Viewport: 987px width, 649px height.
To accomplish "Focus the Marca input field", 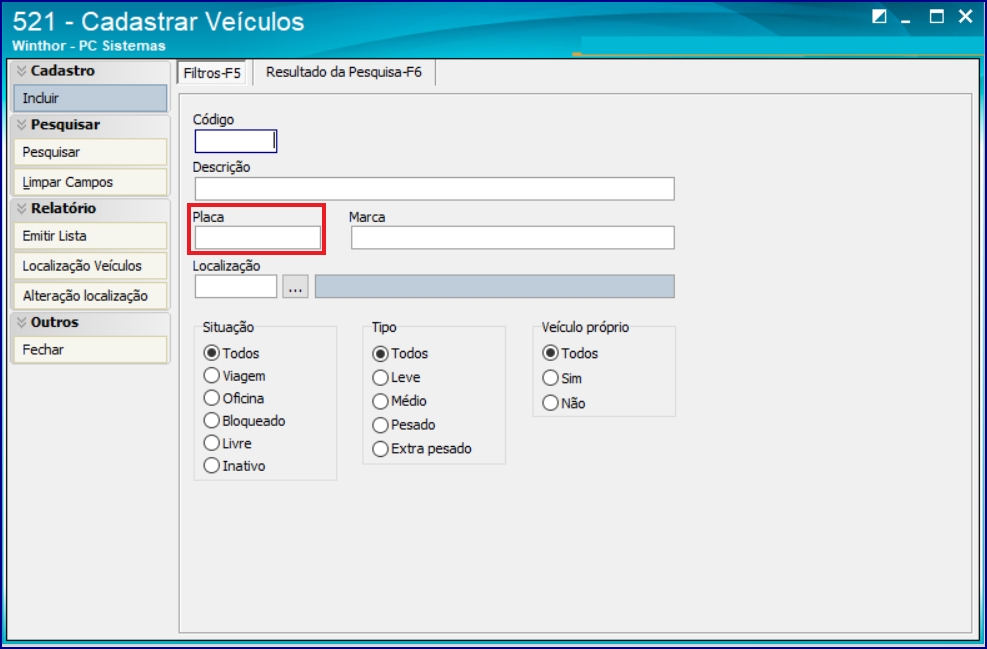I will (512, 238).
